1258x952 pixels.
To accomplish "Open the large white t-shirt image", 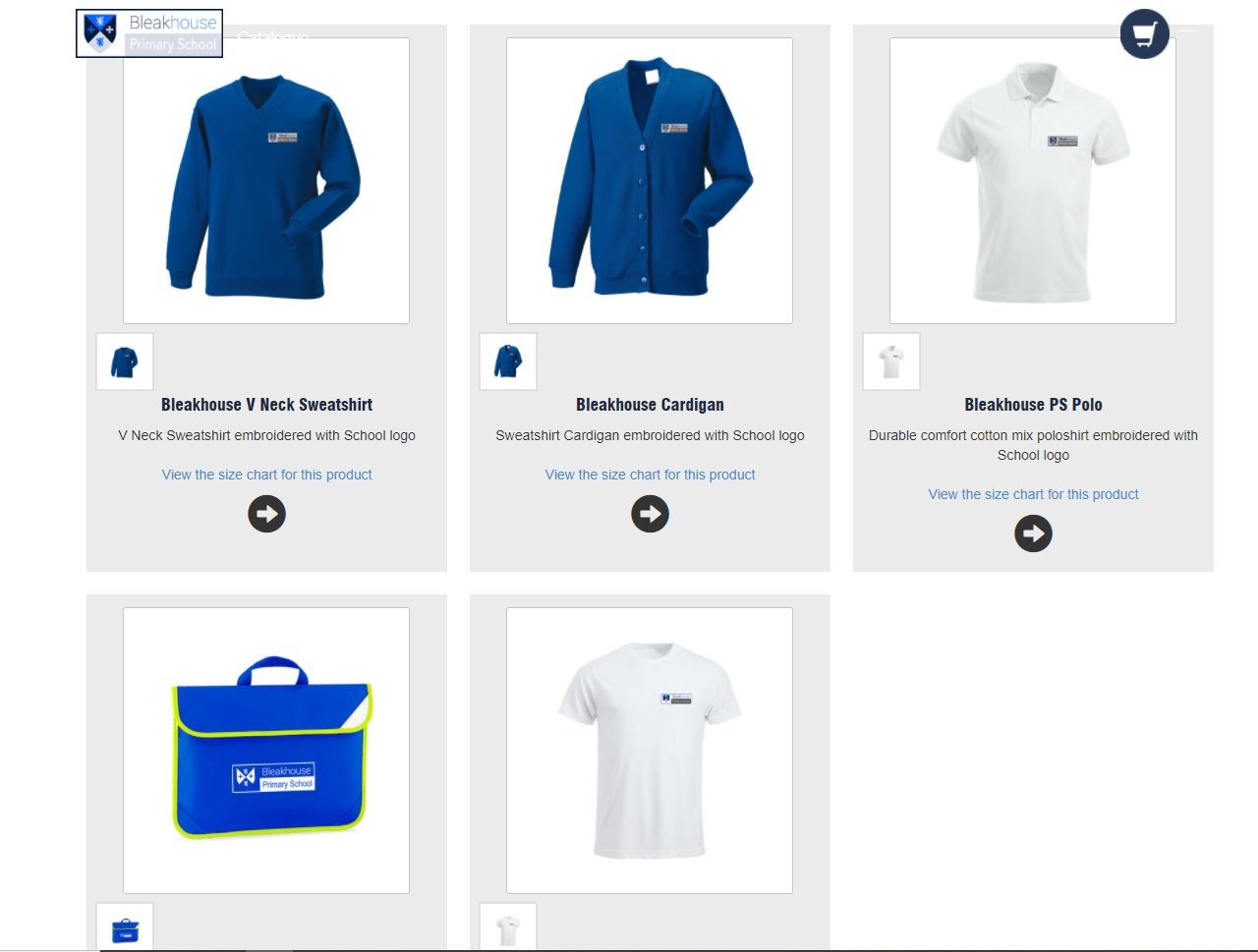I will [x=650, y=751].
